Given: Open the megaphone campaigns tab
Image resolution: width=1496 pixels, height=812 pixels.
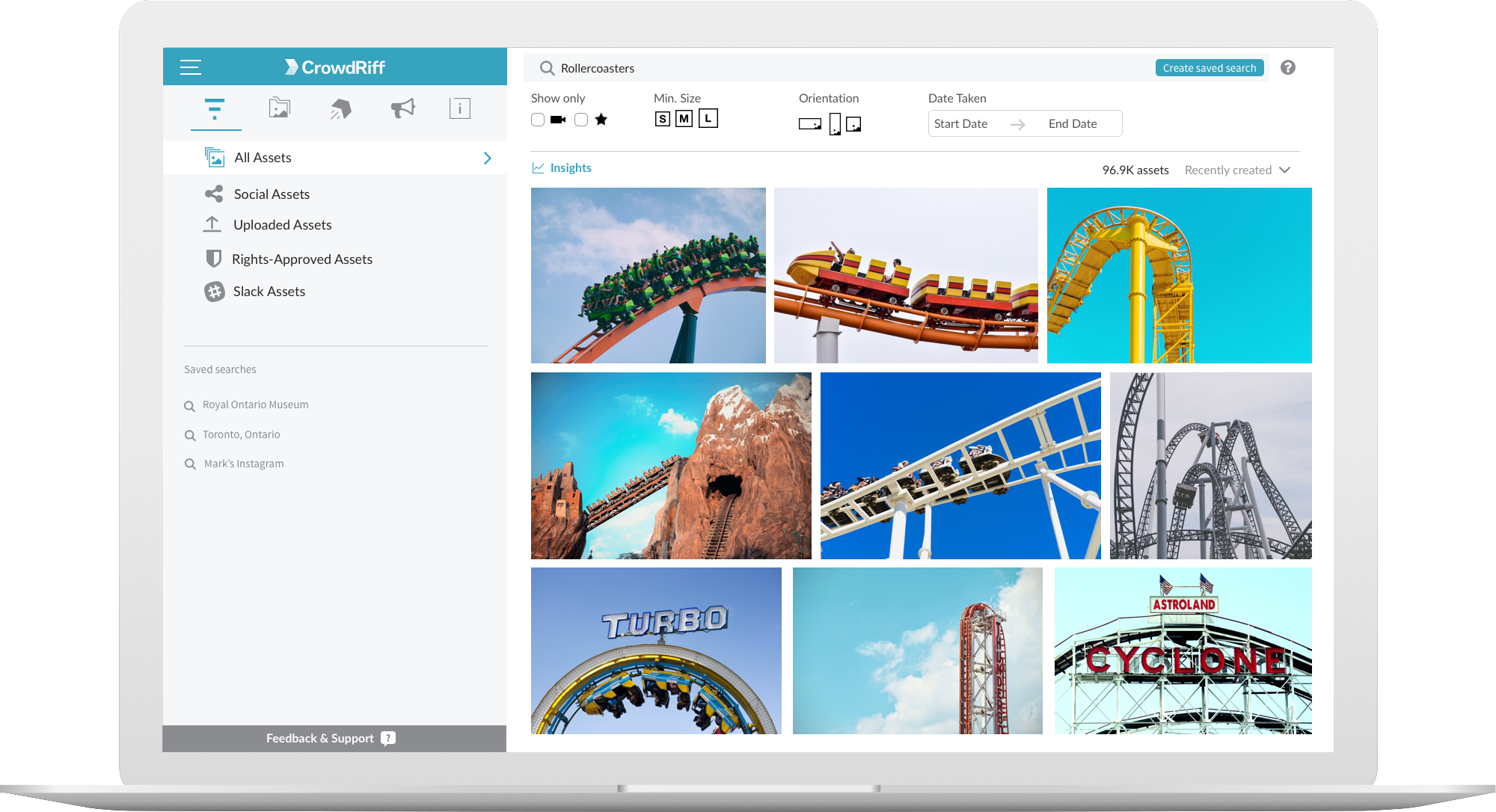Looking at the screenshot, I should pyautogui.click(x=402, y=108).
